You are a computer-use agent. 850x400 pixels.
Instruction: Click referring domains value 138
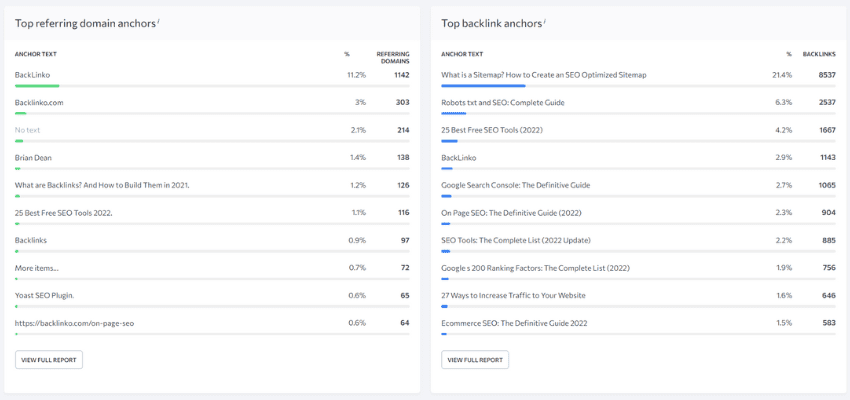click(403, 158)
